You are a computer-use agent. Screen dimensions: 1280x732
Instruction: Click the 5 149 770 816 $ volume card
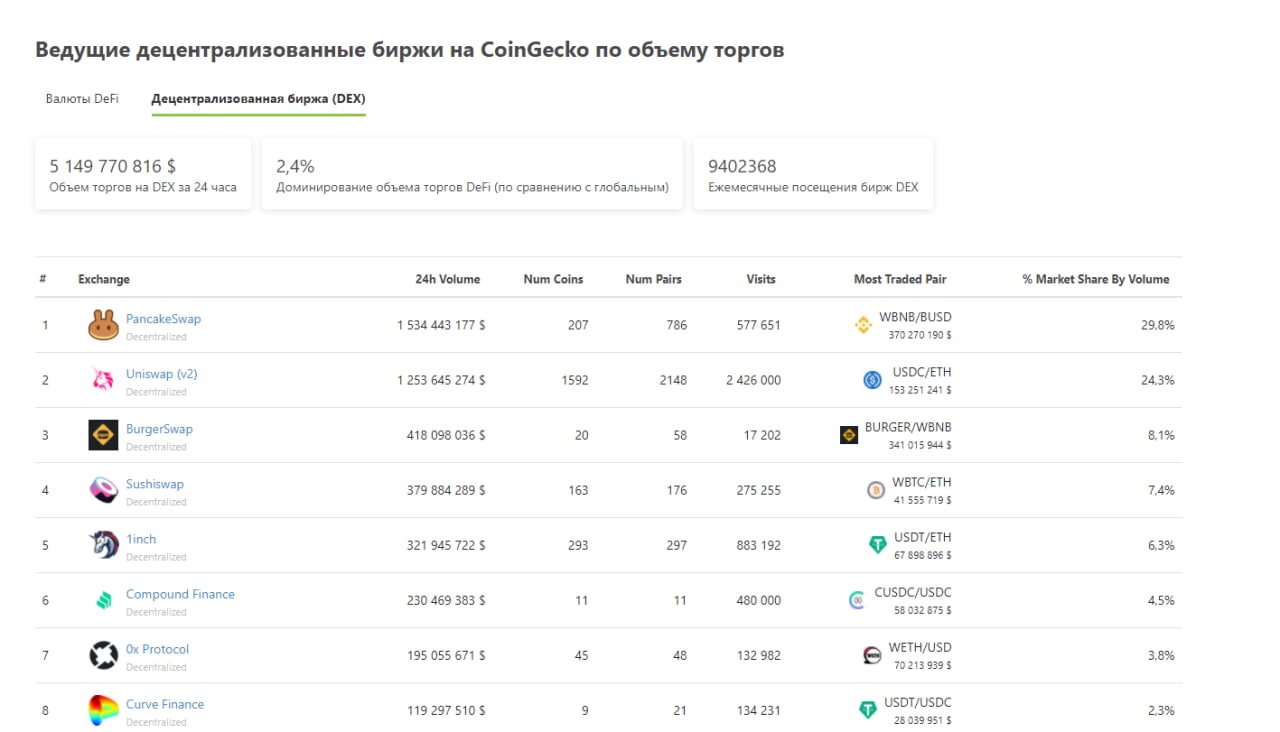tap(143, 174)
